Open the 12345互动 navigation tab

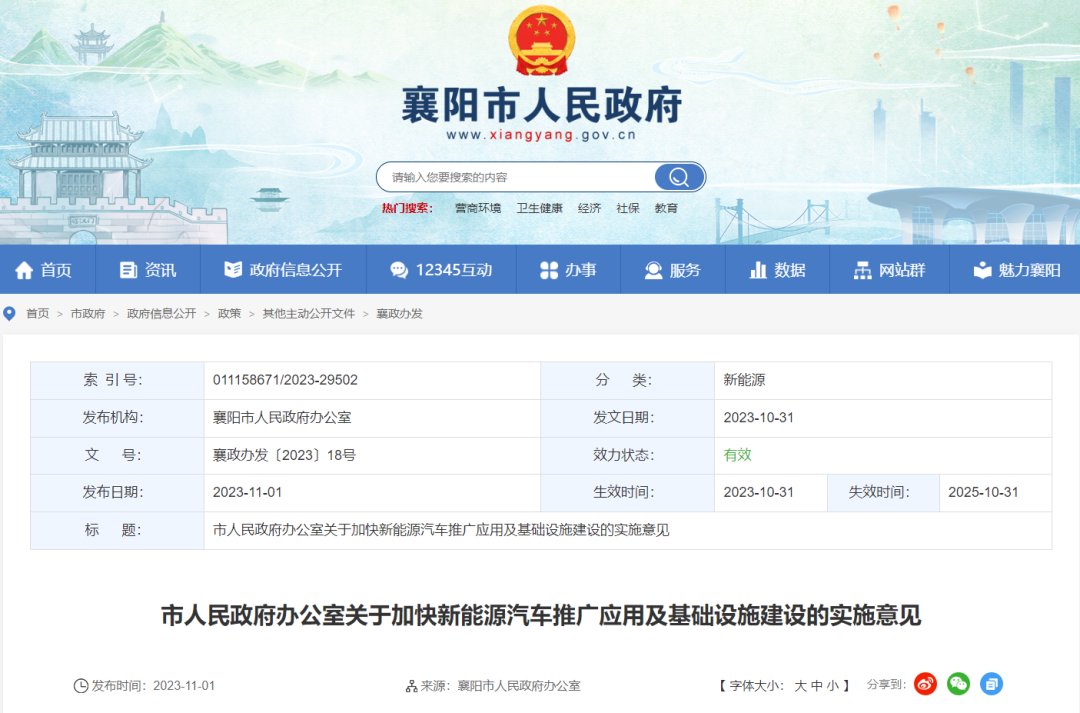[442, 270]
